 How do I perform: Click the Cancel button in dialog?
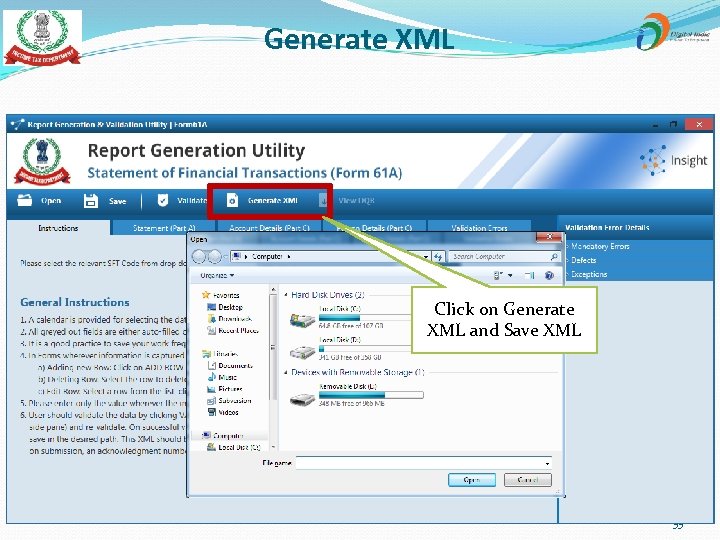point(528,480)
